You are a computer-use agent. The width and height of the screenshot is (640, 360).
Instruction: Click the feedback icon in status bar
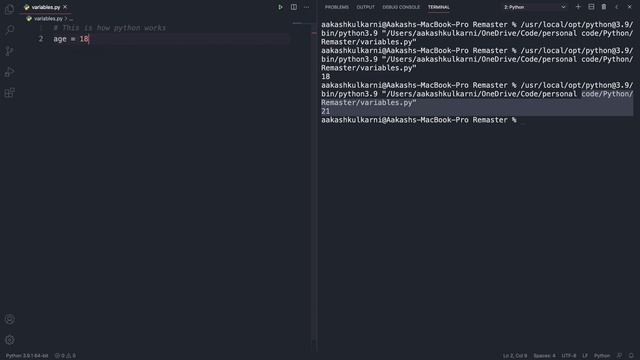[619, 356]
